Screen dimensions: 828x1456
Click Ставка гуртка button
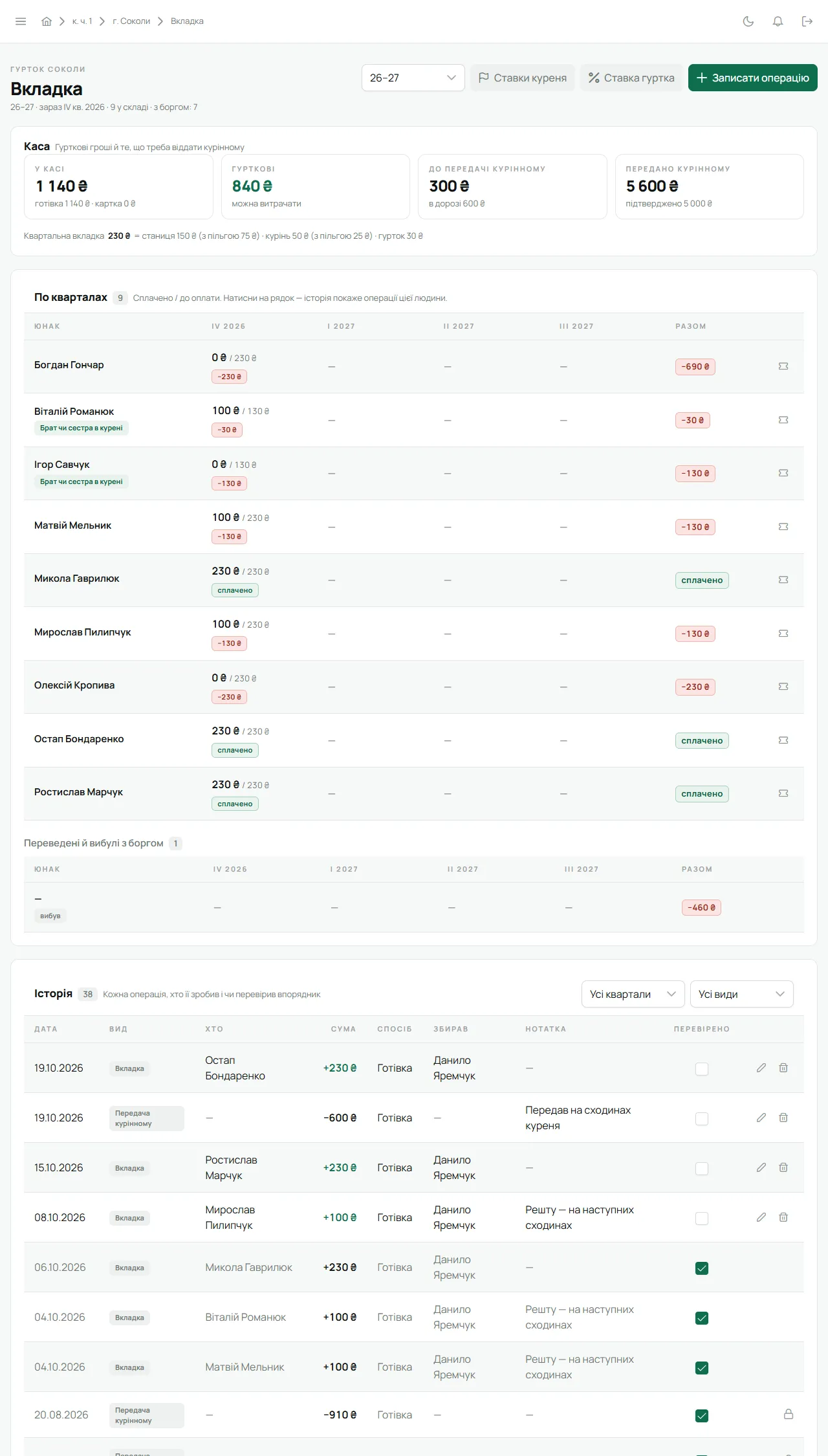(x=631, y=78)
